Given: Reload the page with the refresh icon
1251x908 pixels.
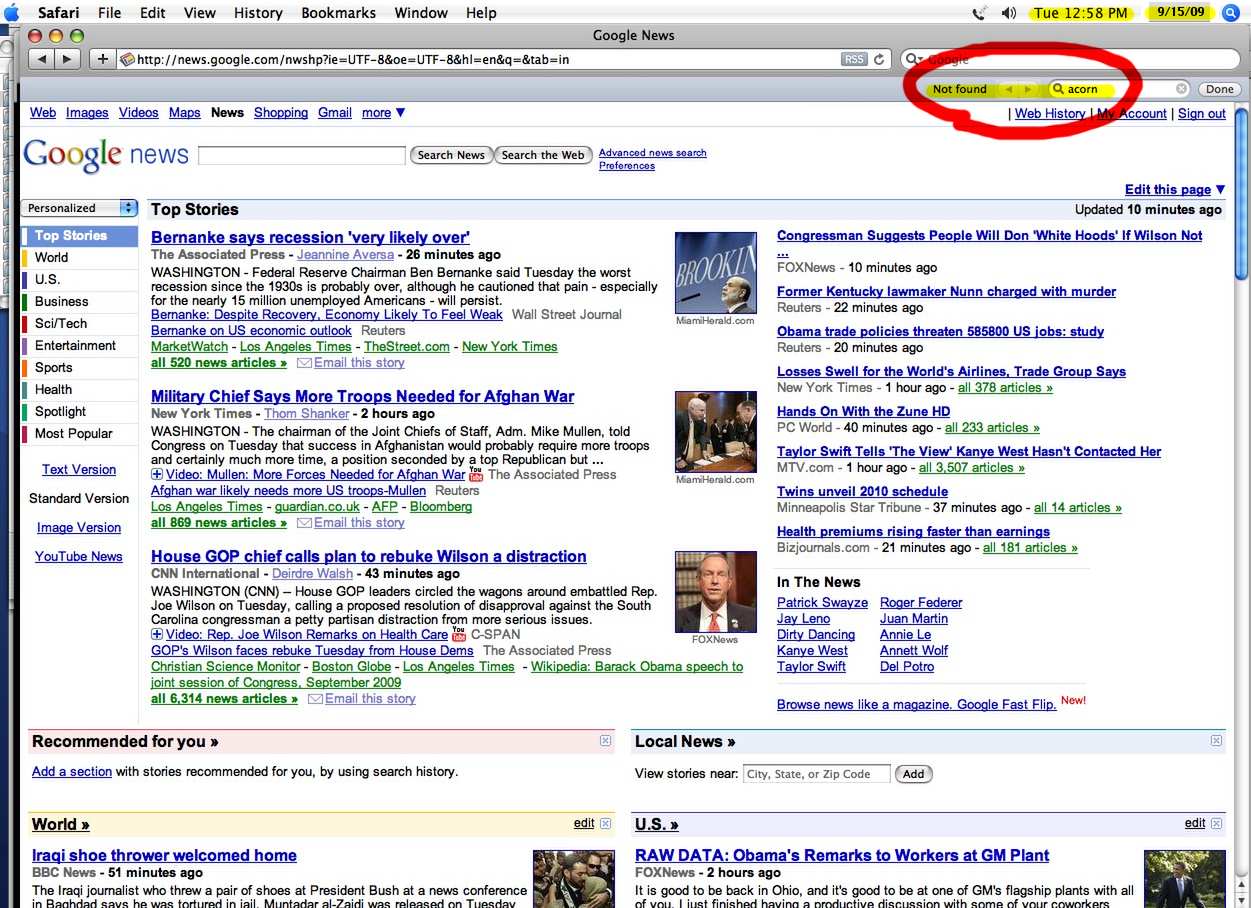Looking at the screenshot, I should click(x=879, y=59).
